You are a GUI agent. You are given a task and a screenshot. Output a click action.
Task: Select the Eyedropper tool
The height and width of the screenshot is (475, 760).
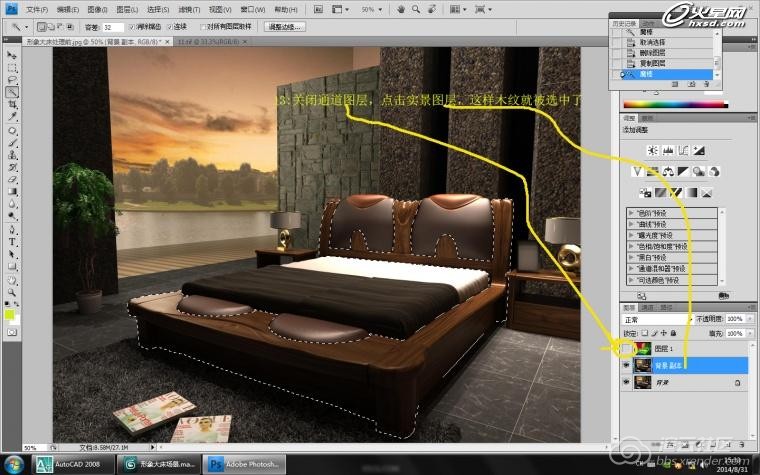(12, 116)
